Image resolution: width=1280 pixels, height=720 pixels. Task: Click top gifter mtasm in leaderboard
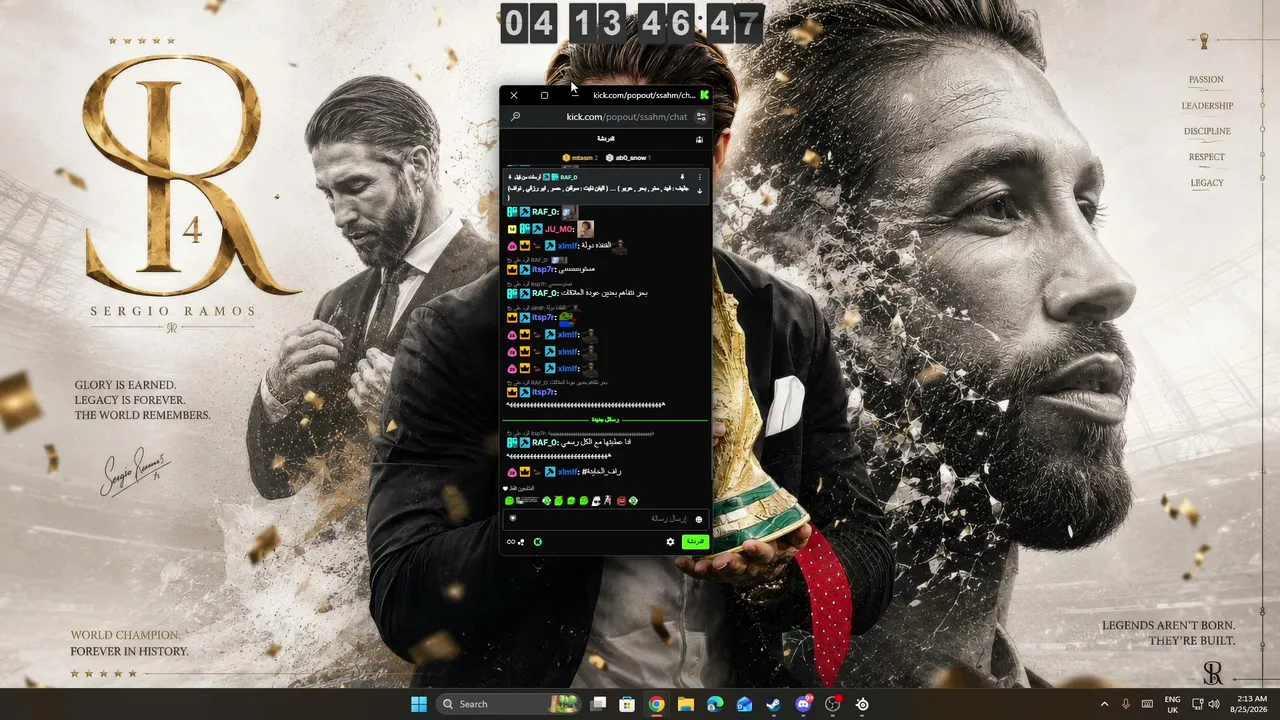[580, 158]
